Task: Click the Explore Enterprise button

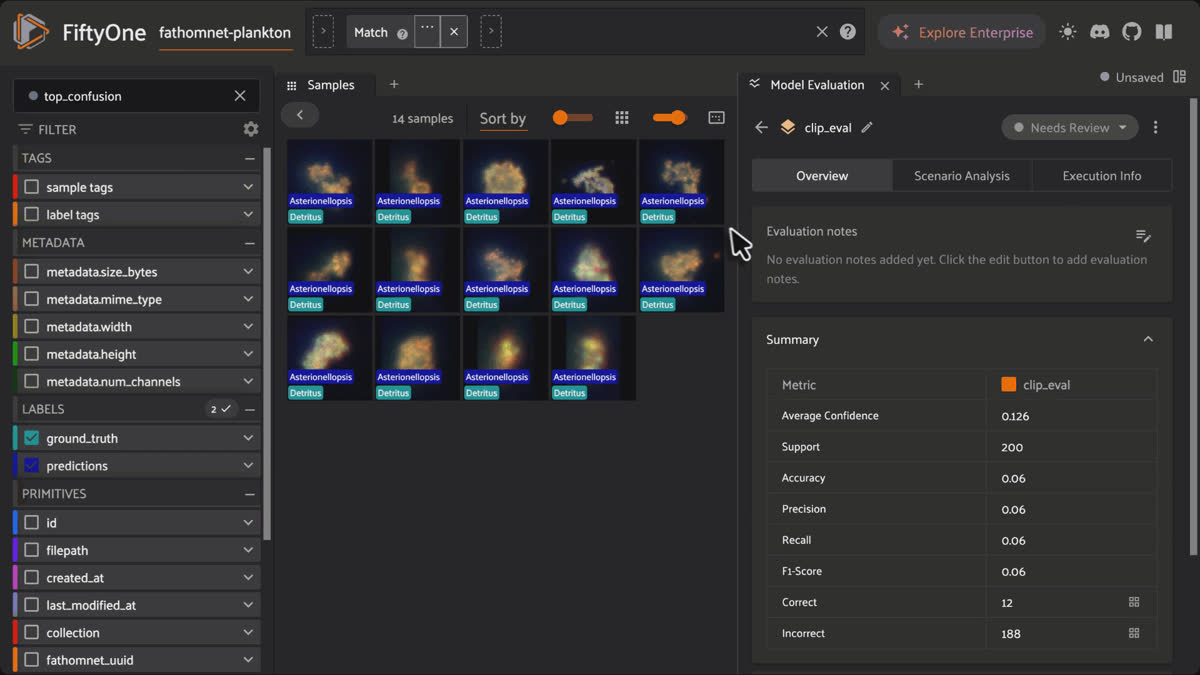Action: click(x=962, y=32)
